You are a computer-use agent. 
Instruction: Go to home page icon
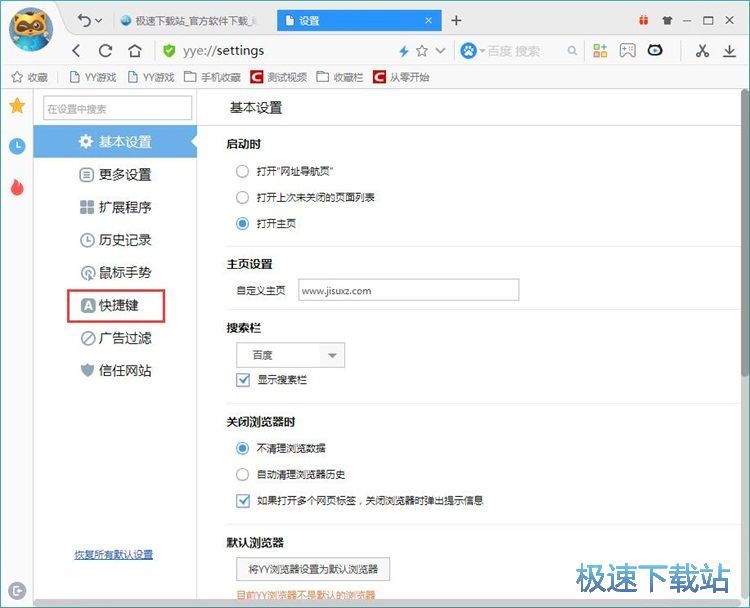click(x=135, y=51)
